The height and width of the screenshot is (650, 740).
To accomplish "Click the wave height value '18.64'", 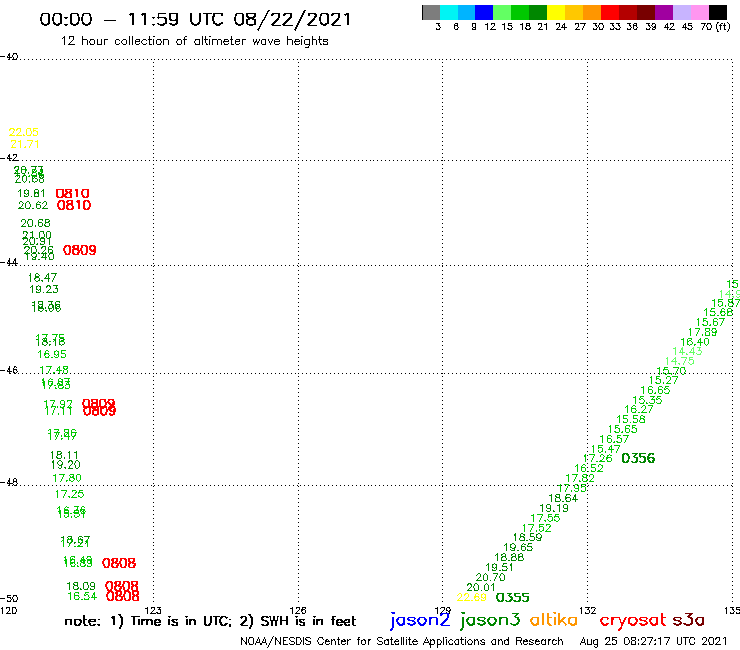I will pyautogui.click(x=563, y=498).
